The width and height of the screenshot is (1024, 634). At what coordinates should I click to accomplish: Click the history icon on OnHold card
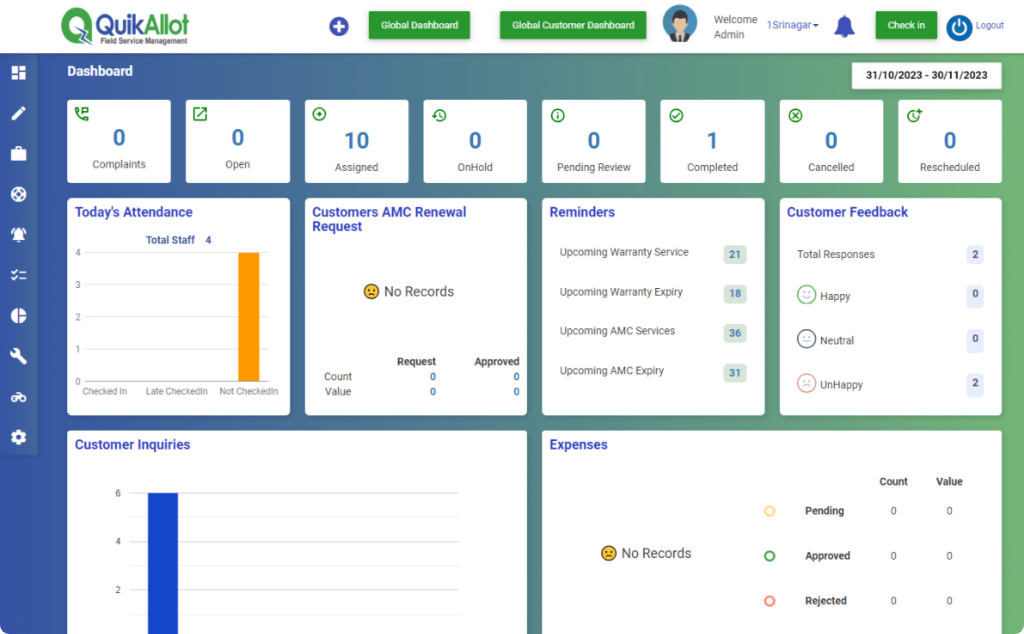click(x=439, y=115)
